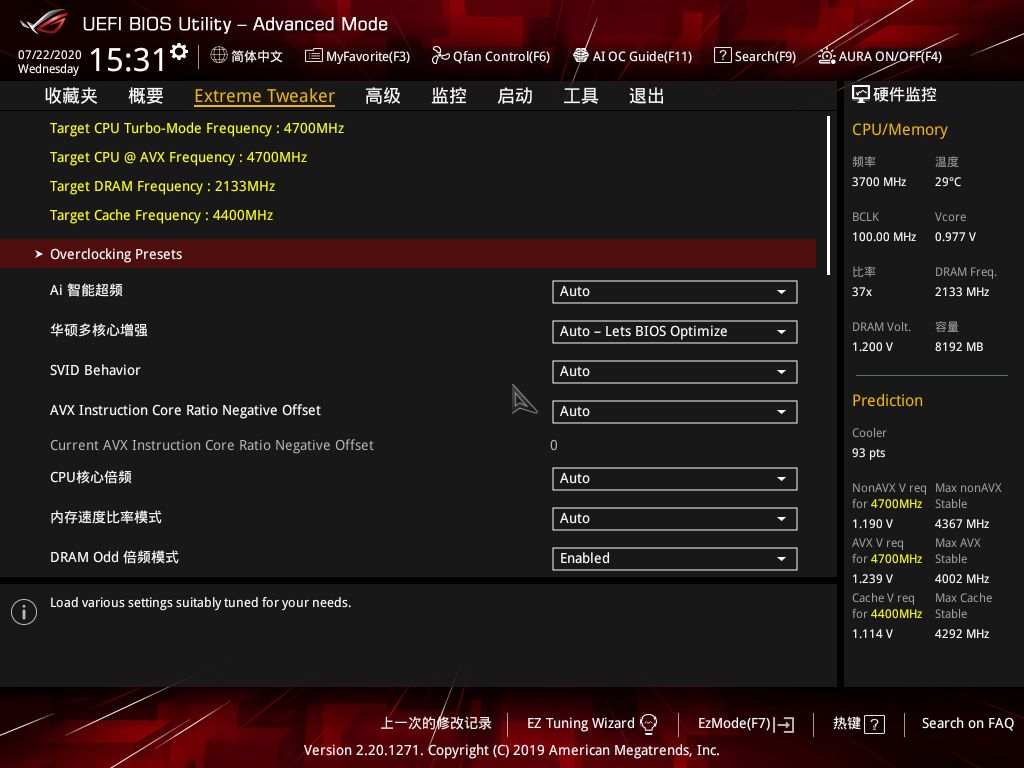The image size is (1024, 768).
Task: Launch AI OC Guide(F11) icon
Action: coord(581,56)
